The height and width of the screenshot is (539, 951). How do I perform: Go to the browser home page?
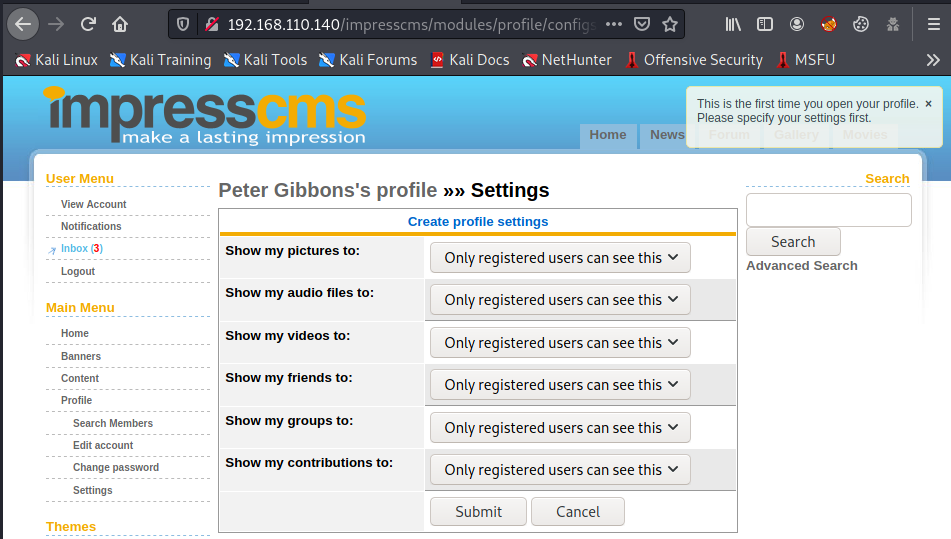pos(120,23)
